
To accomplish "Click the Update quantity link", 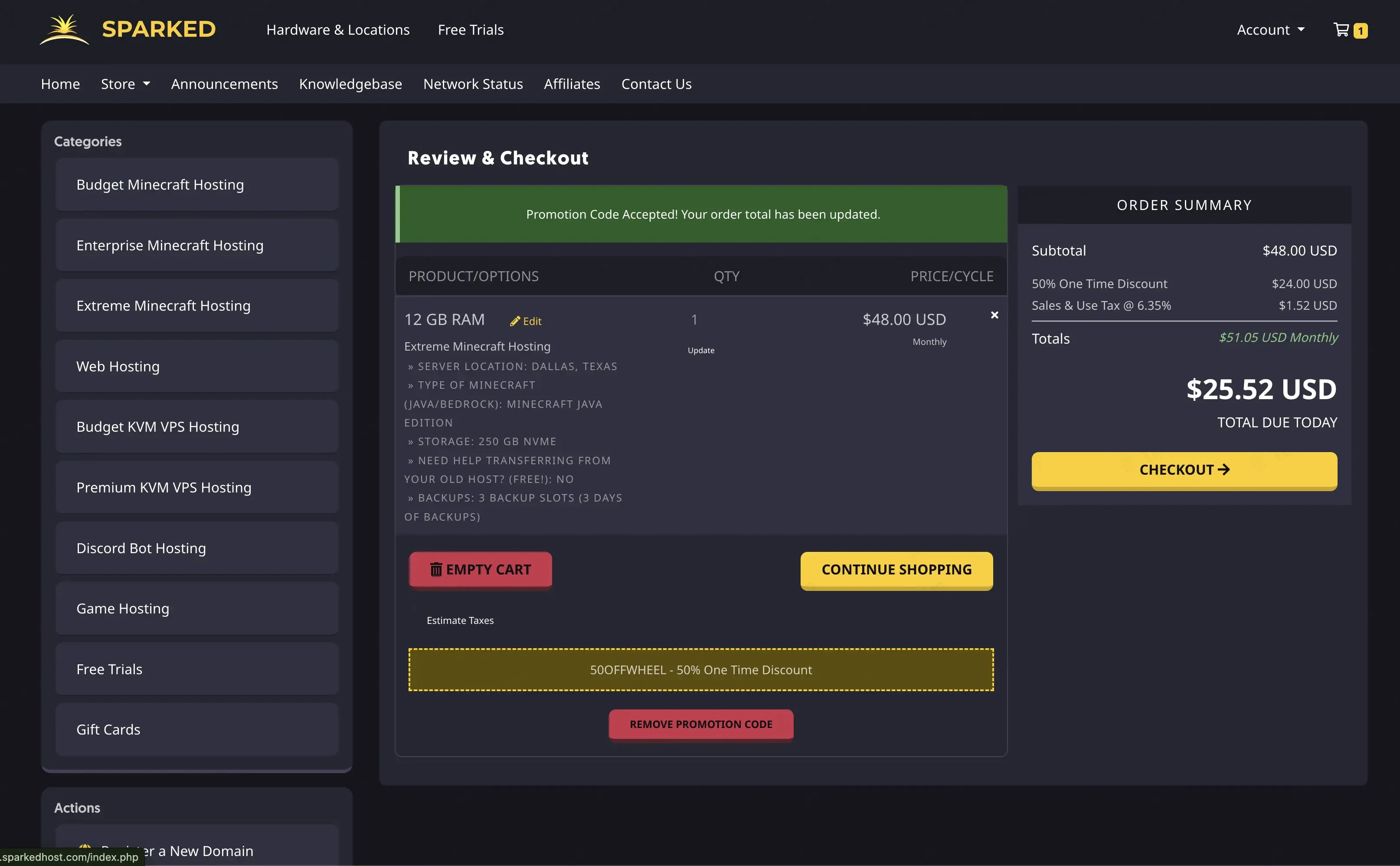I will [700, 351].
